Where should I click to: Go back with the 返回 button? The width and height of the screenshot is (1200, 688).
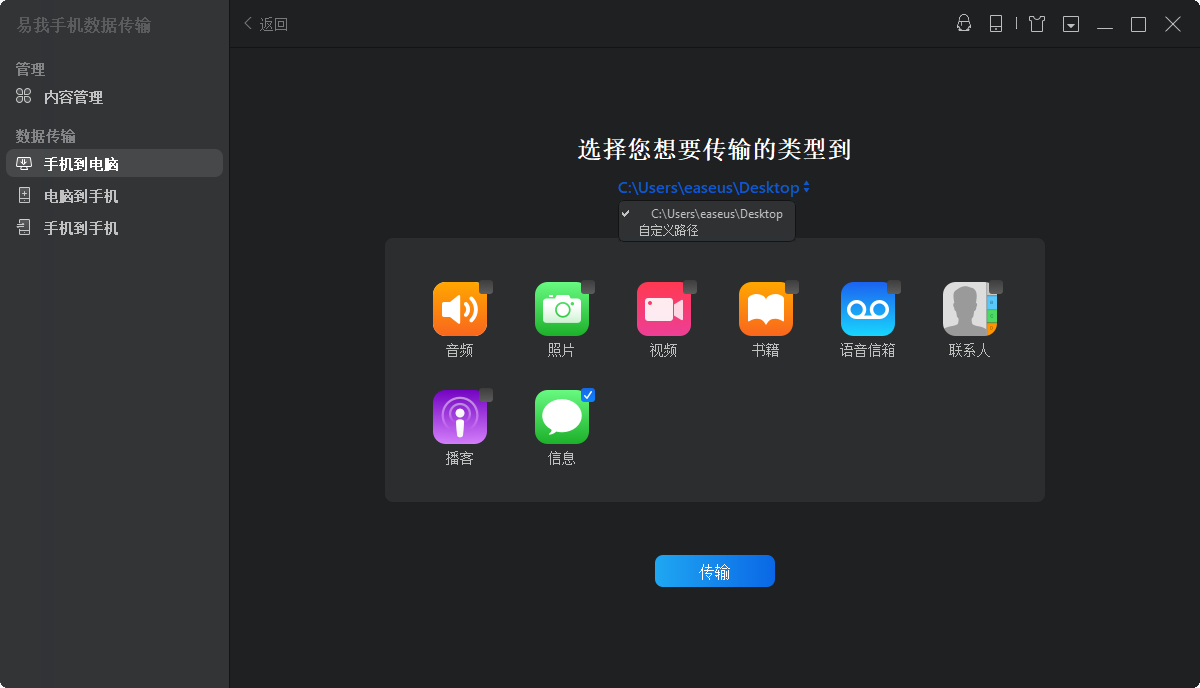(x=266, y=24)
